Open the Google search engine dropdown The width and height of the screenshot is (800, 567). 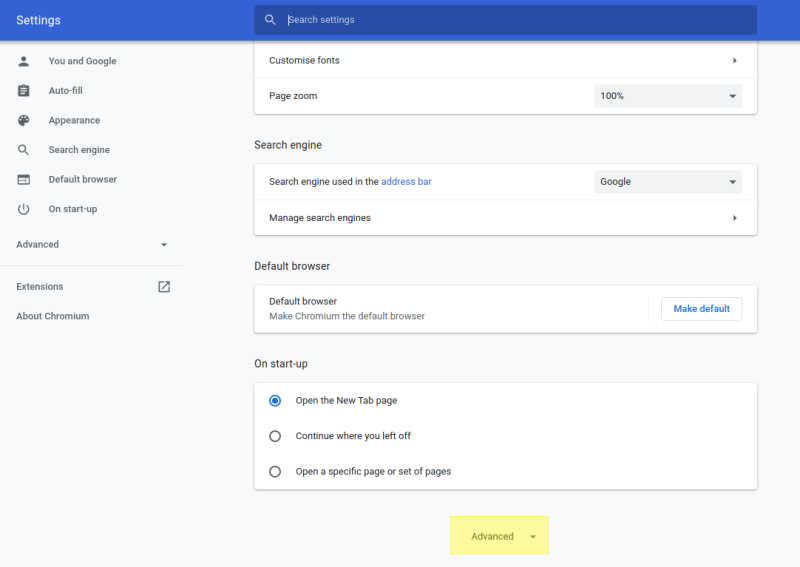point(668,182)
